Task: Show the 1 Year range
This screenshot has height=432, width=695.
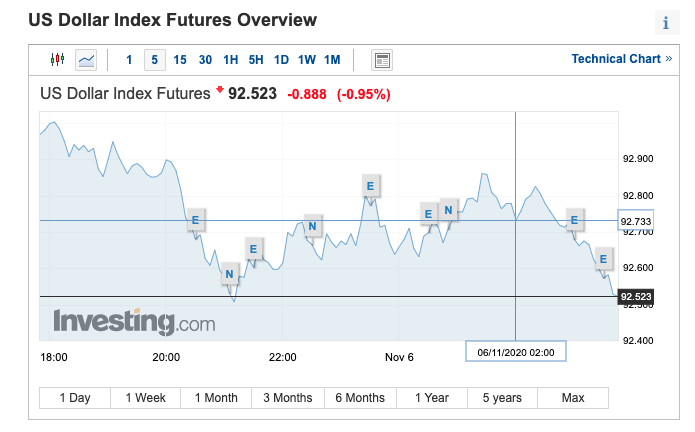Action: 431,398
